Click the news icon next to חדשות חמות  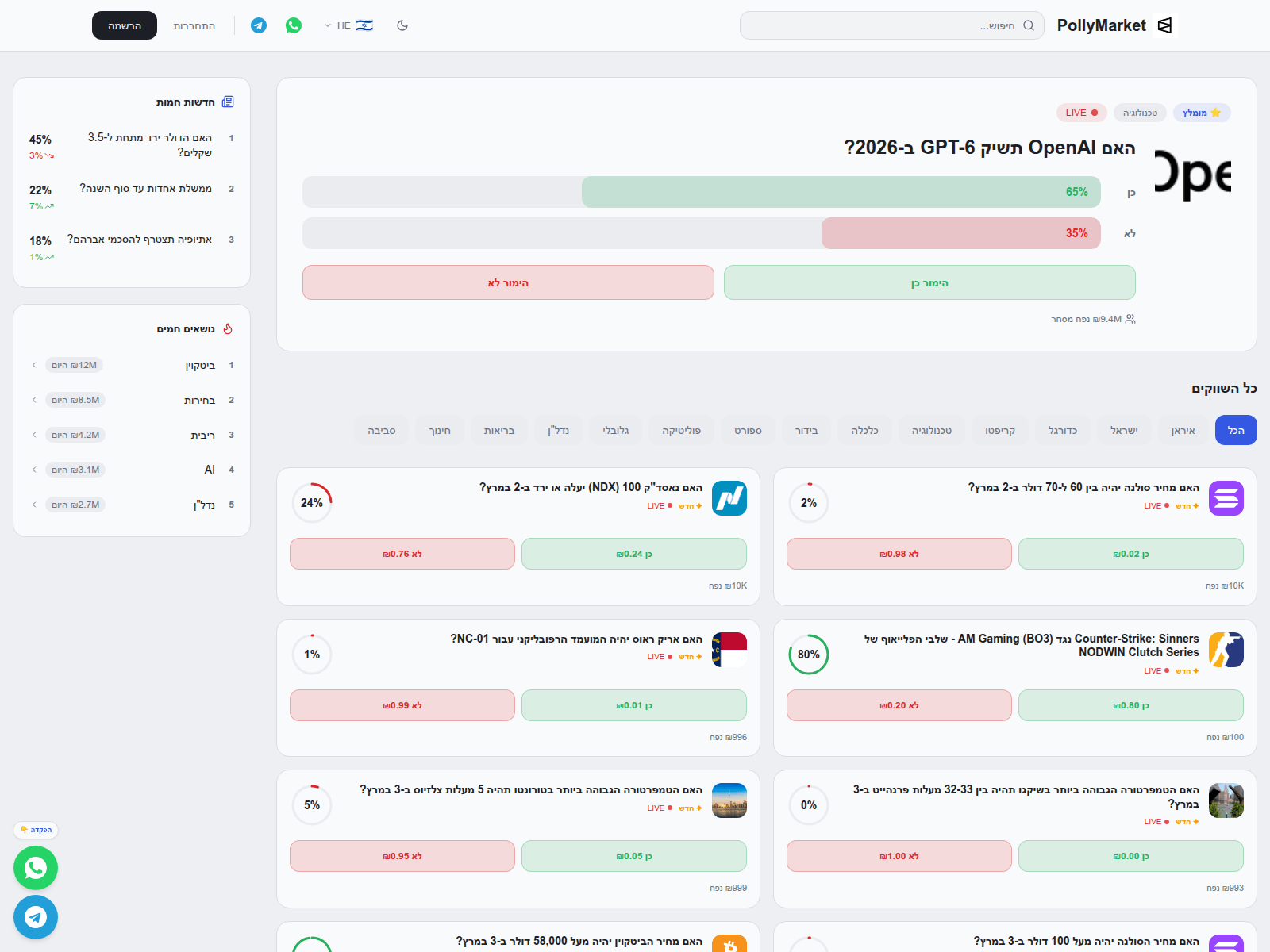tap(229, 102)
